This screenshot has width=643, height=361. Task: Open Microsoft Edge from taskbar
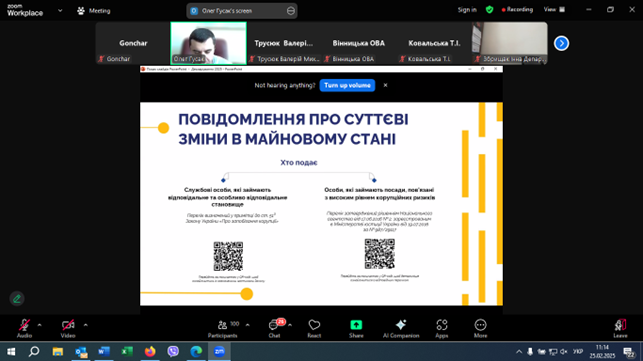(x=196, y=352)
